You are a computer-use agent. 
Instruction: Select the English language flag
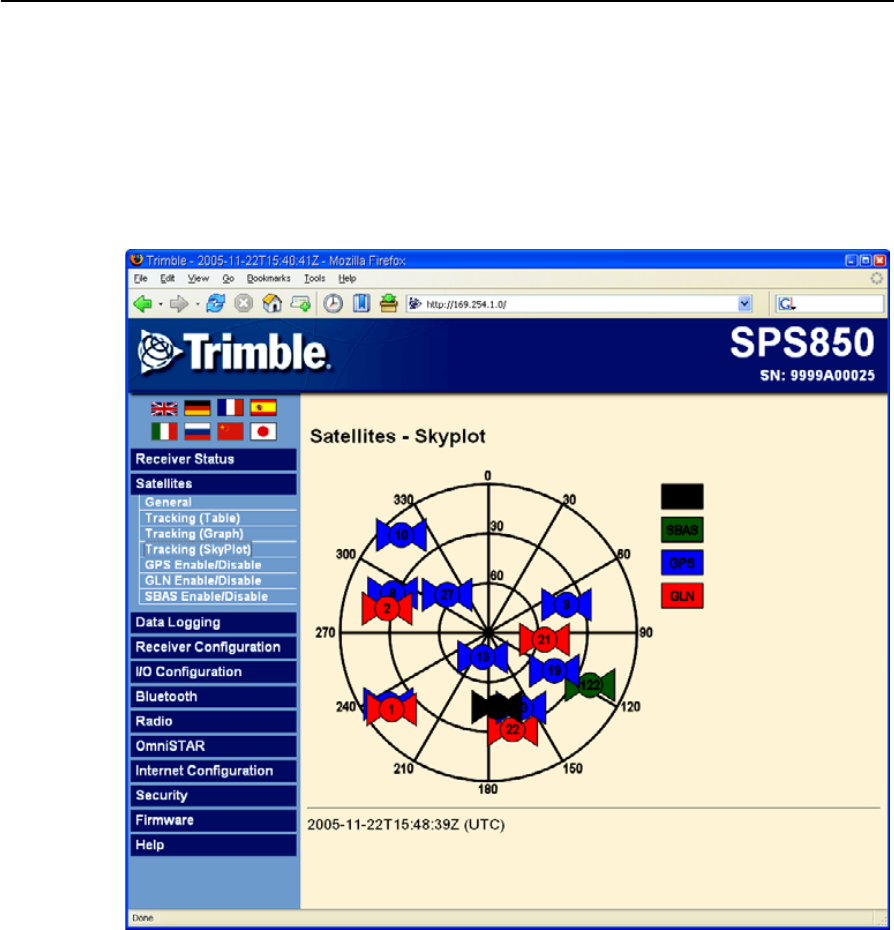click(x=164, y=408)
